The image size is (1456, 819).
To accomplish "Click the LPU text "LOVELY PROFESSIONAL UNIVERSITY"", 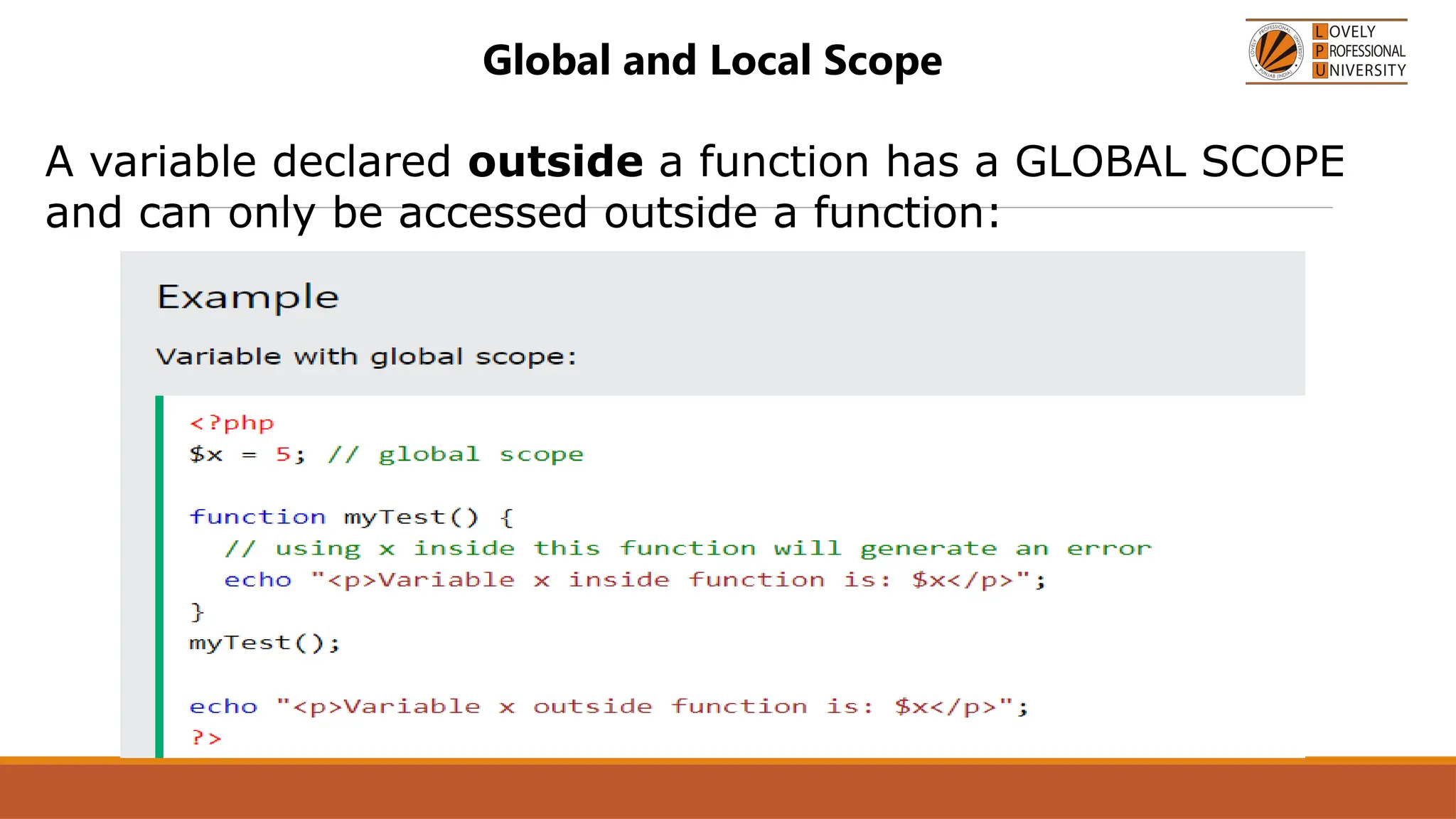I will click(1359, 51).
